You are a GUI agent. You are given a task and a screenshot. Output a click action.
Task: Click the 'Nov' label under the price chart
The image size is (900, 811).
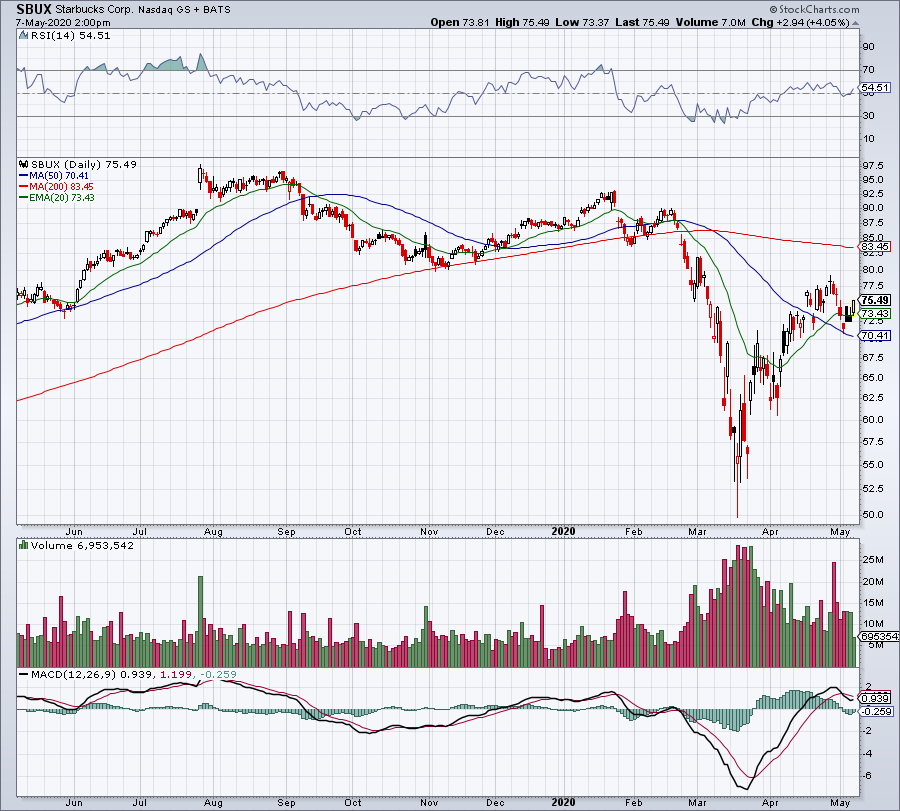pos(429,531)
